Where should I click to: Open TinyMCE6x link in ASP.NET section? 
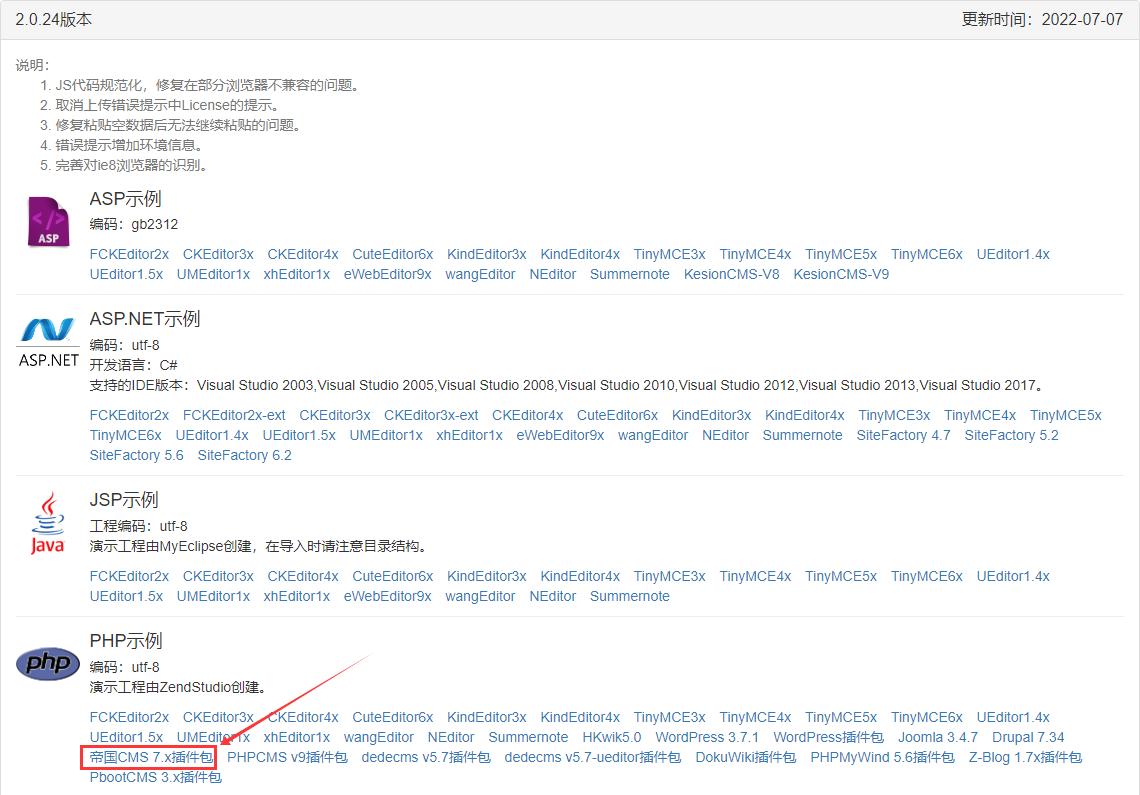point(126,435)
